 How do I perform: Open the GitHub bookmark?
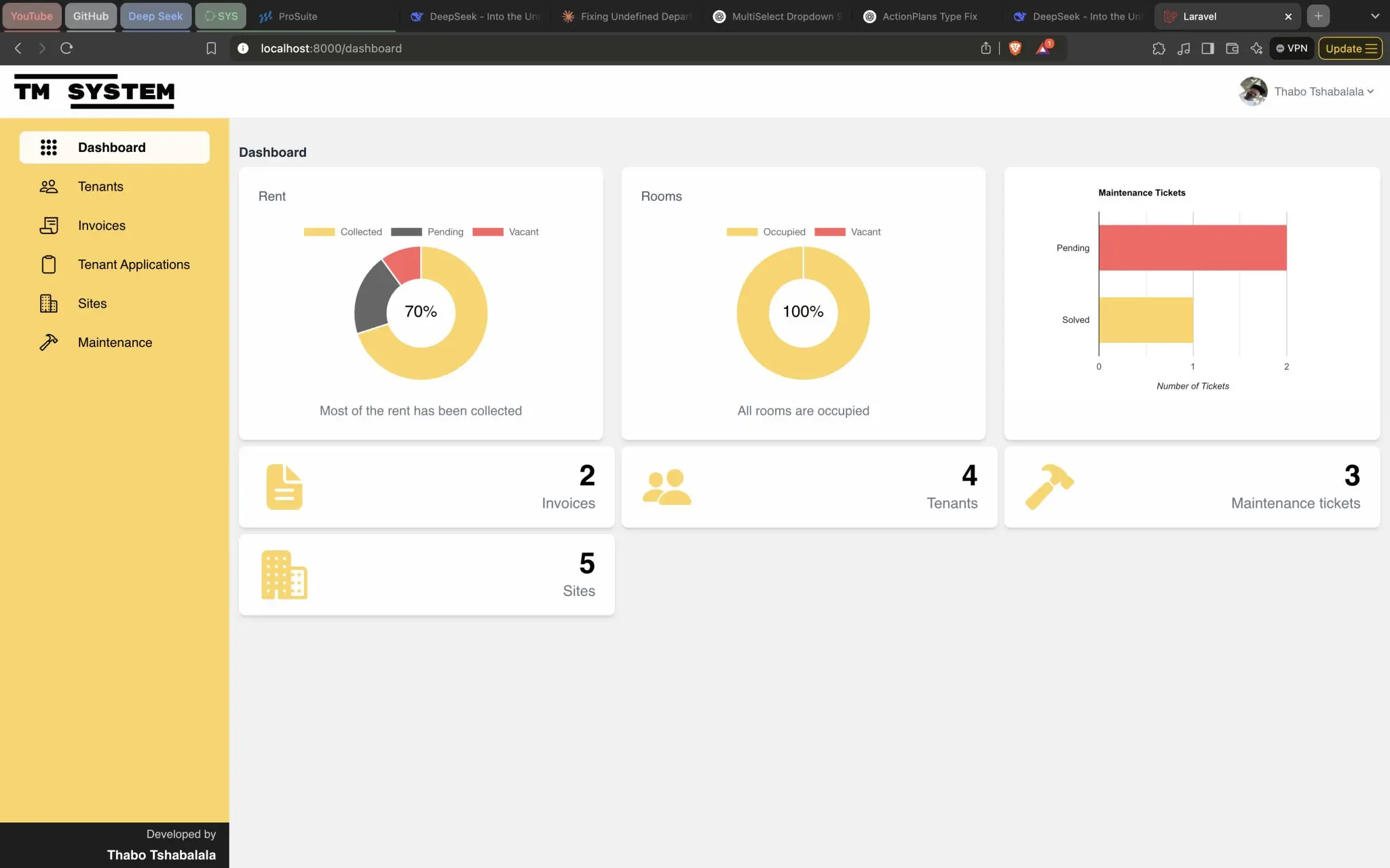[x=90, y=16]
